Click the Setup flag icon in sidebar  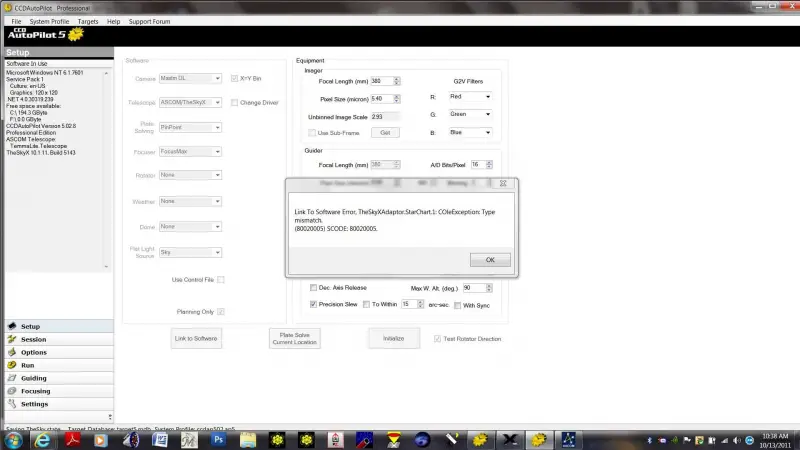coord(12,326)
